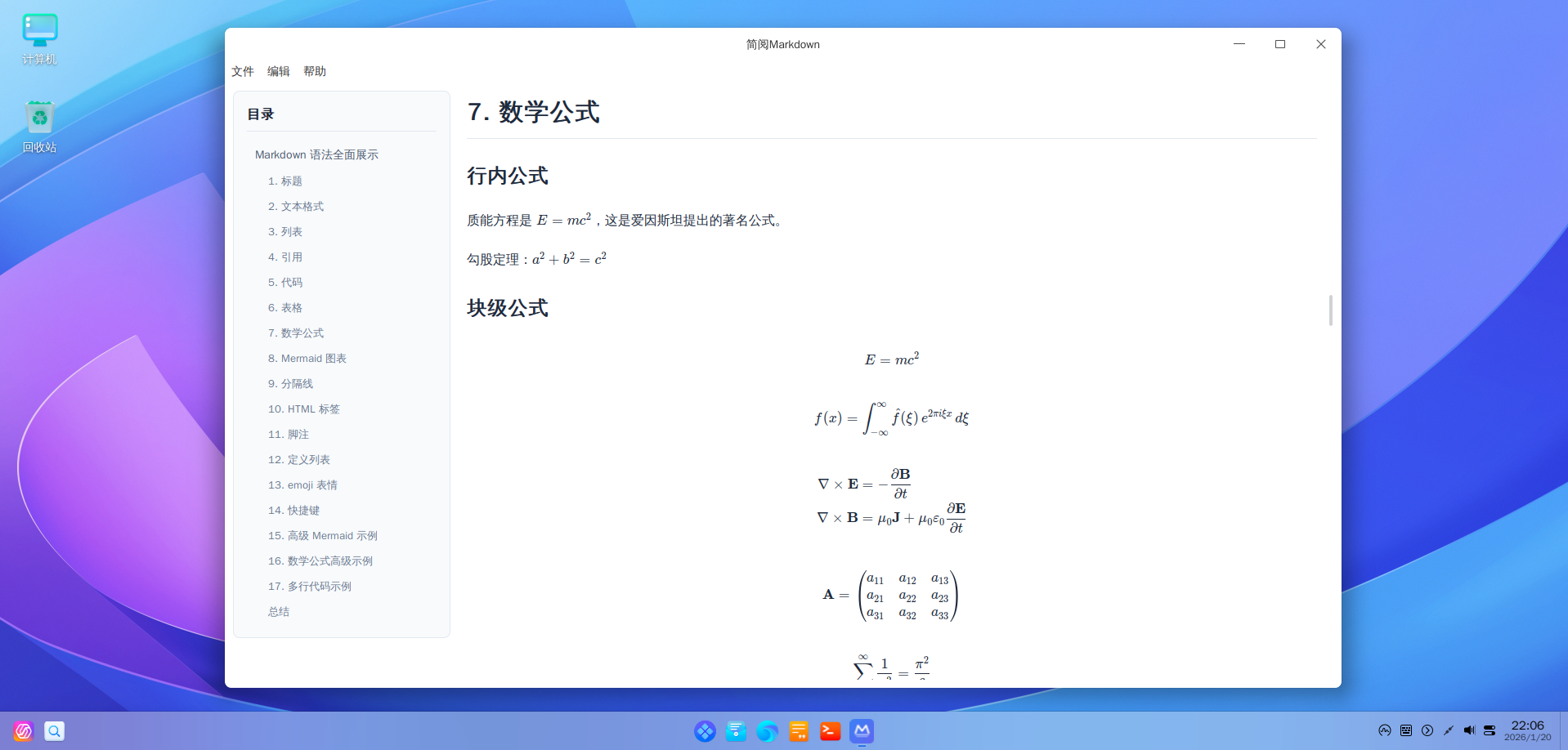Open the 编辑 menu
The height and width of the screenshot is (750, 1568).
click(x=278, y=71)
